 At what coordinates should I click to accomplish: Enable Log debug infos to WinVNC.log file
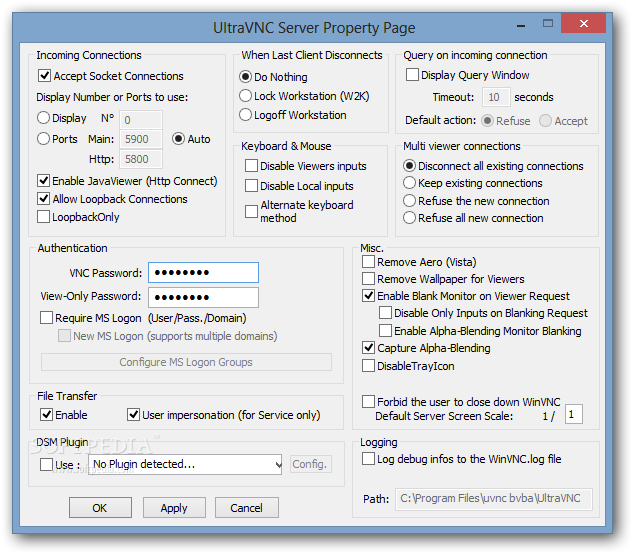[368, 459]
